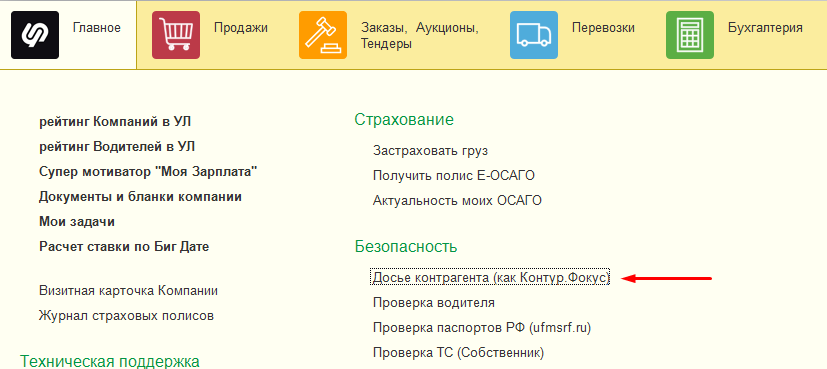
Task: Open Журнал страховых полисов
Action: coord(126,316)
